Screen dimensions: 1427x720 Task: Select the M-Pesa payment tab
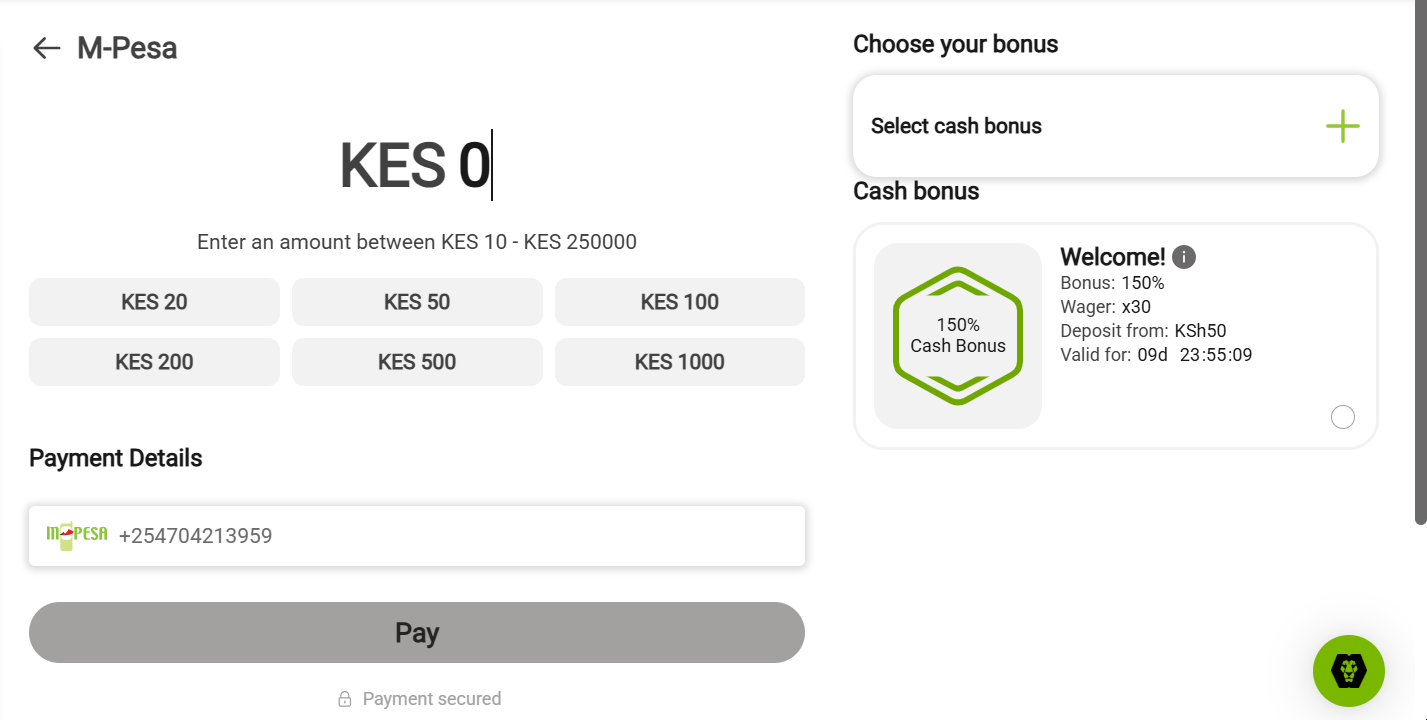[x=127, y=47]
